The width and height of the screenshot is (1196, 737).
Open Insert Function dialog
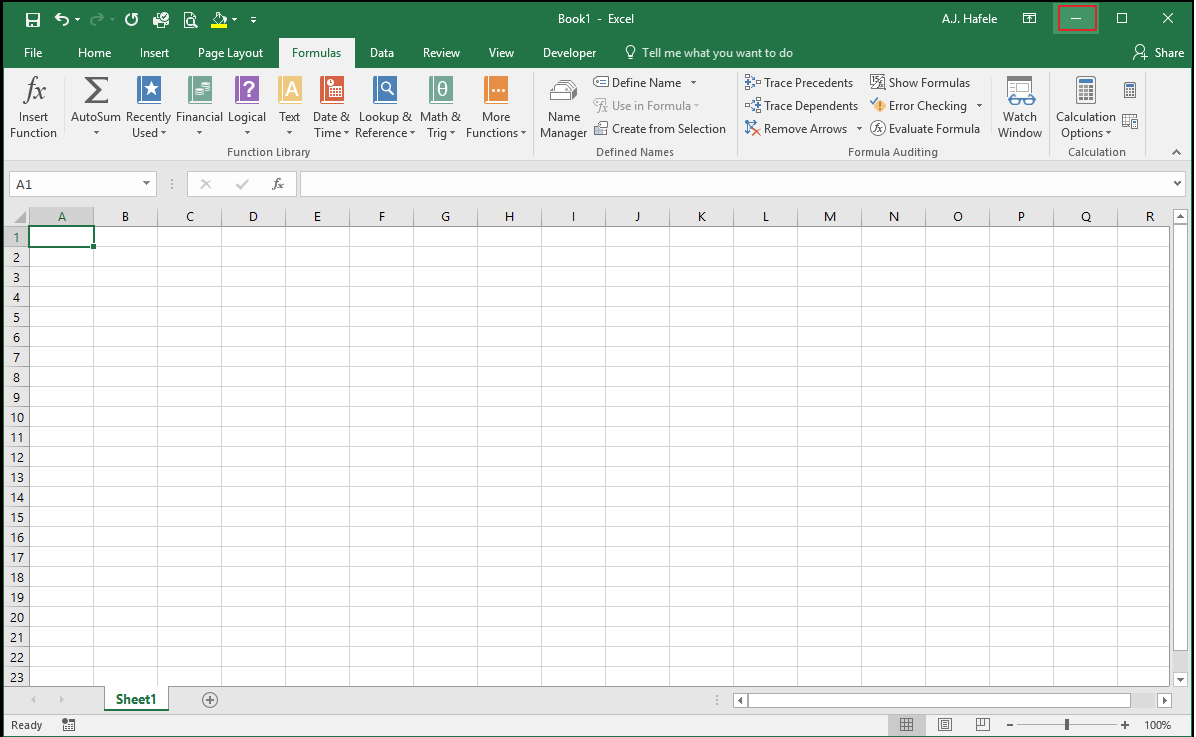tap(34, 107)
